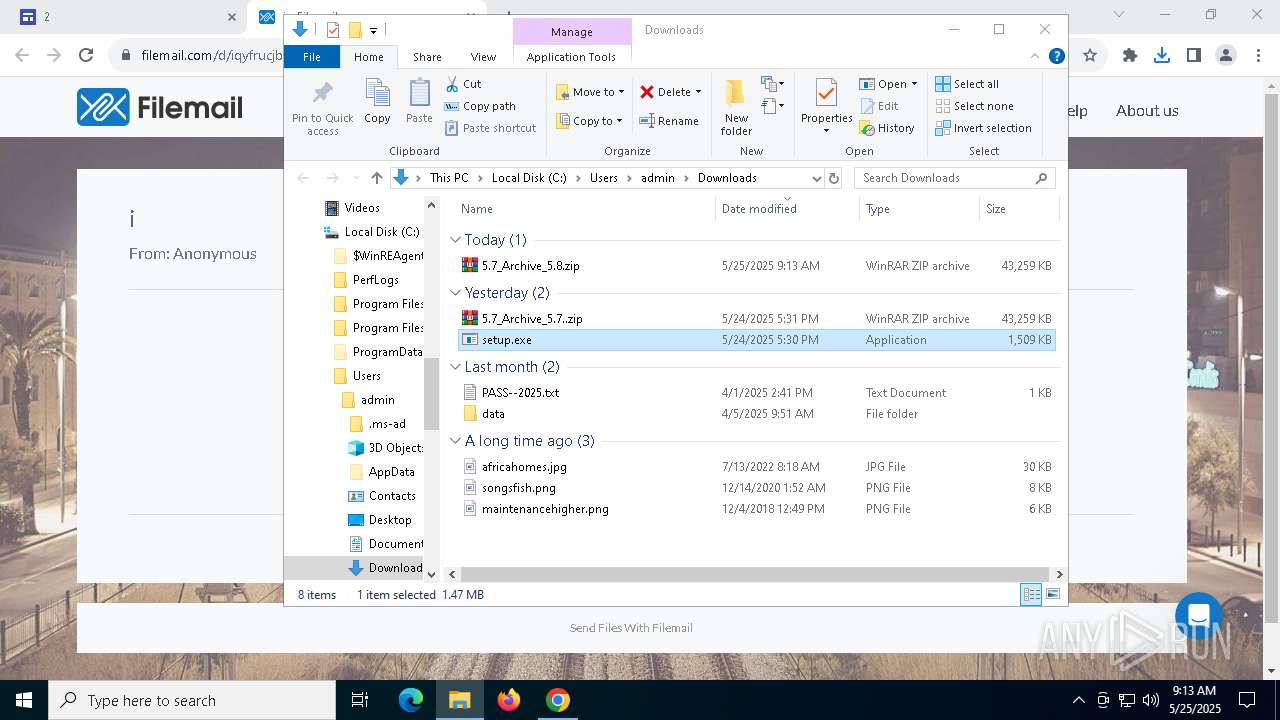Image resolution: width=1280 pixels, height=720 pixels.
Task: Click Properties icon in quick access toolbar
Action: pyautogui.click(x=333, y=30)
